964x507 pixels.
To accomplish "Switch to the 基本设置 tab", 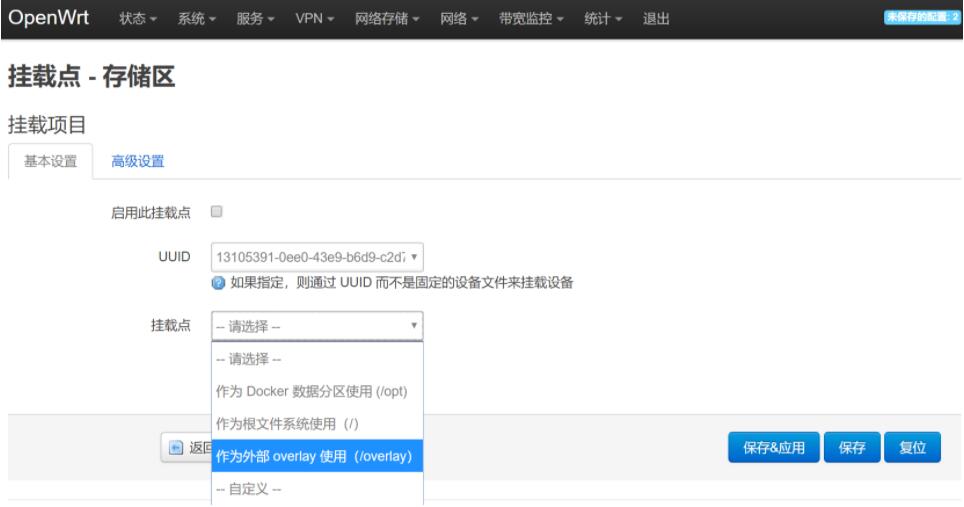I will pyautogui.click(x=50, y=162).
